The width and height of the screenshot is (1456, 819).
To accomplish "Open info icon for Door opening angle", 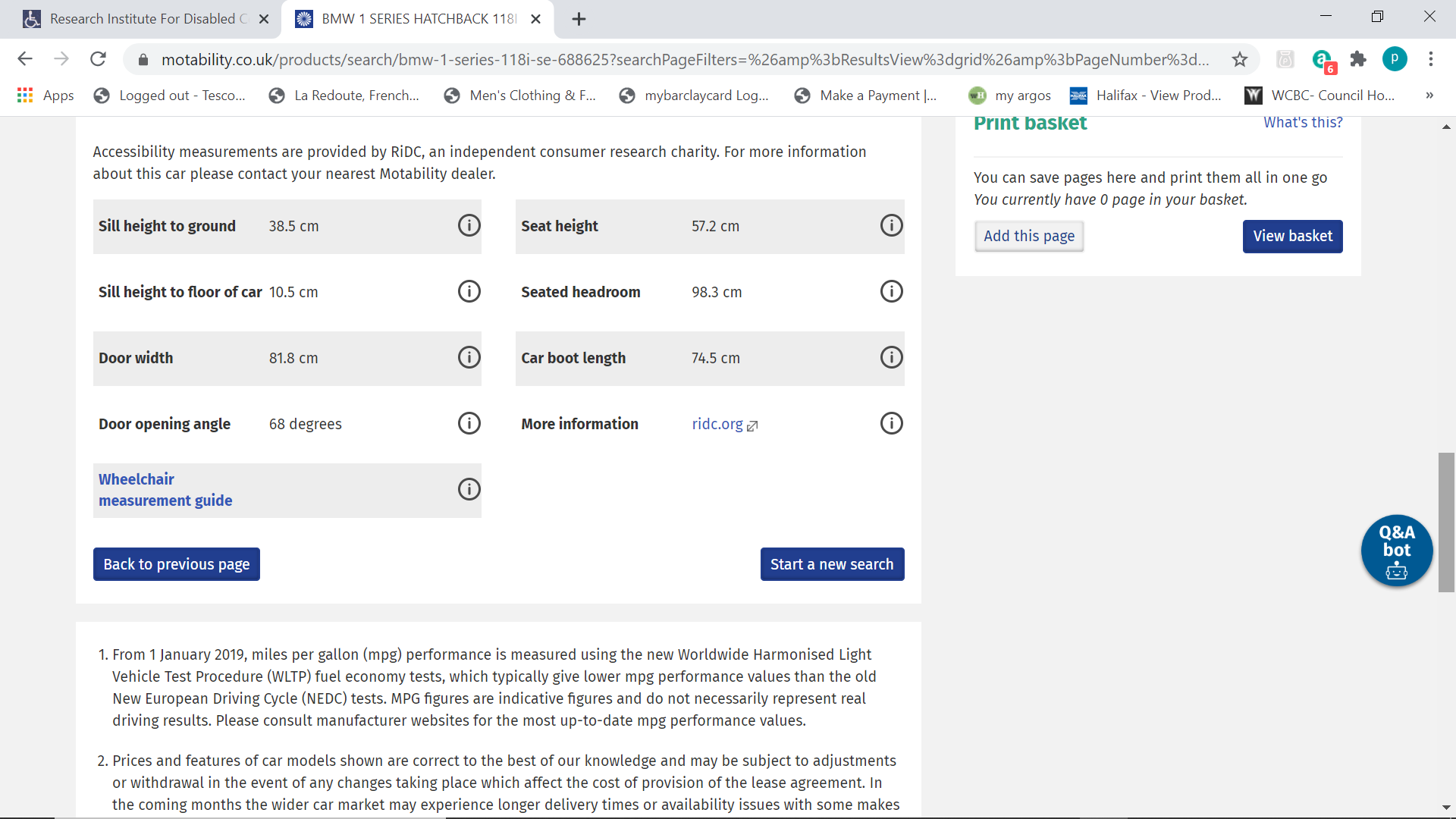I will 469,423.
